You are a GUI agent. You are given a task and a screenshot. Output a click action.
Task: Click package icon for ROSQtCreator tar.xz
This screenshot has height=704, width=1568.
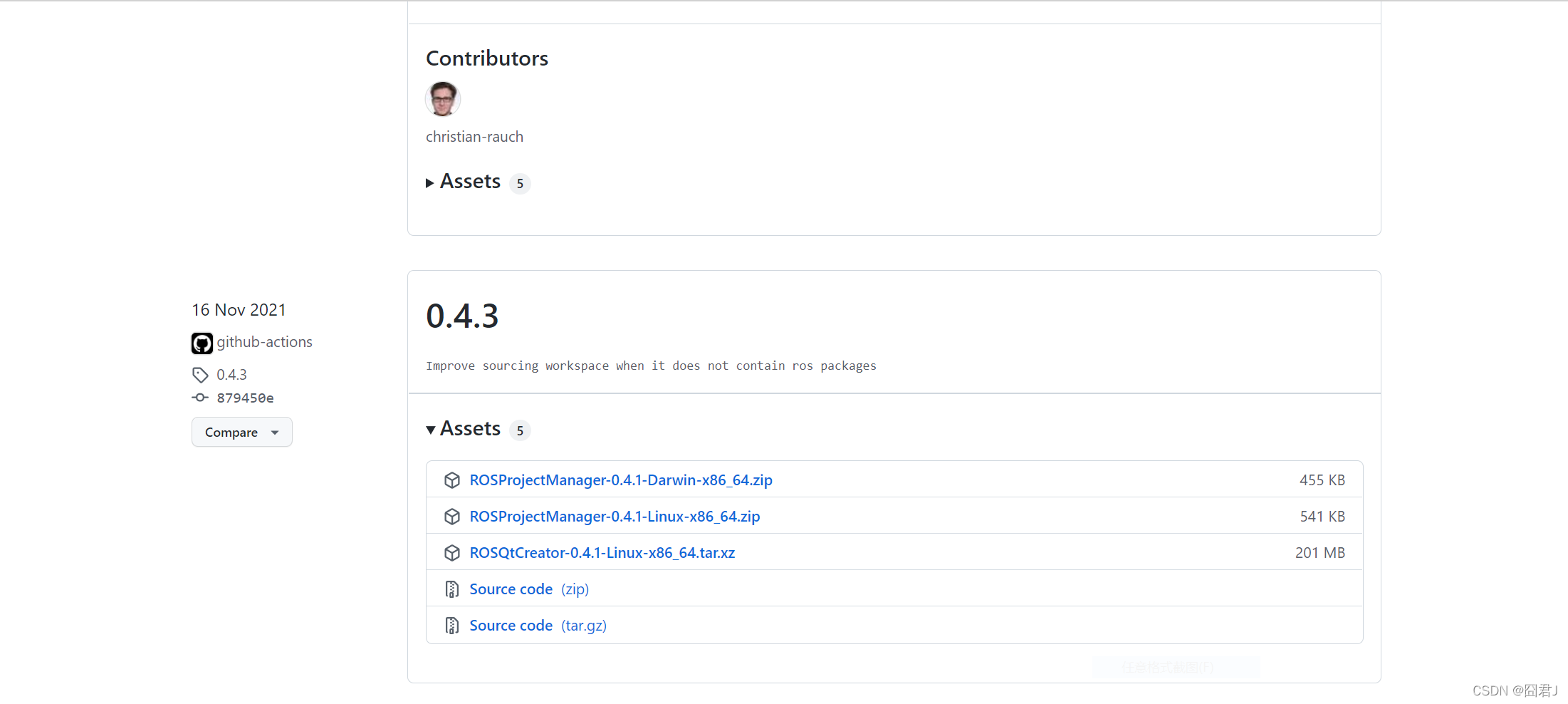pyautogui.click(x=452, y=553)
